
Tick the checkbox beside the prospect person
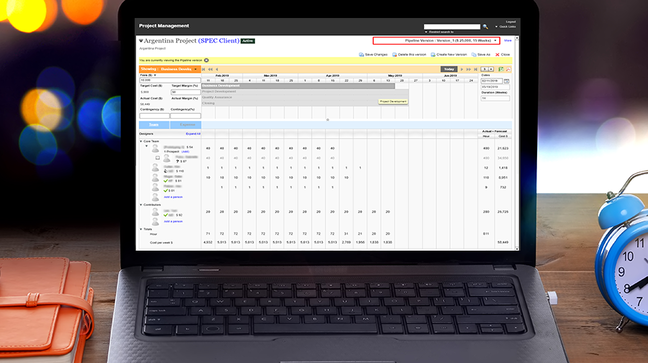(157, 158)
